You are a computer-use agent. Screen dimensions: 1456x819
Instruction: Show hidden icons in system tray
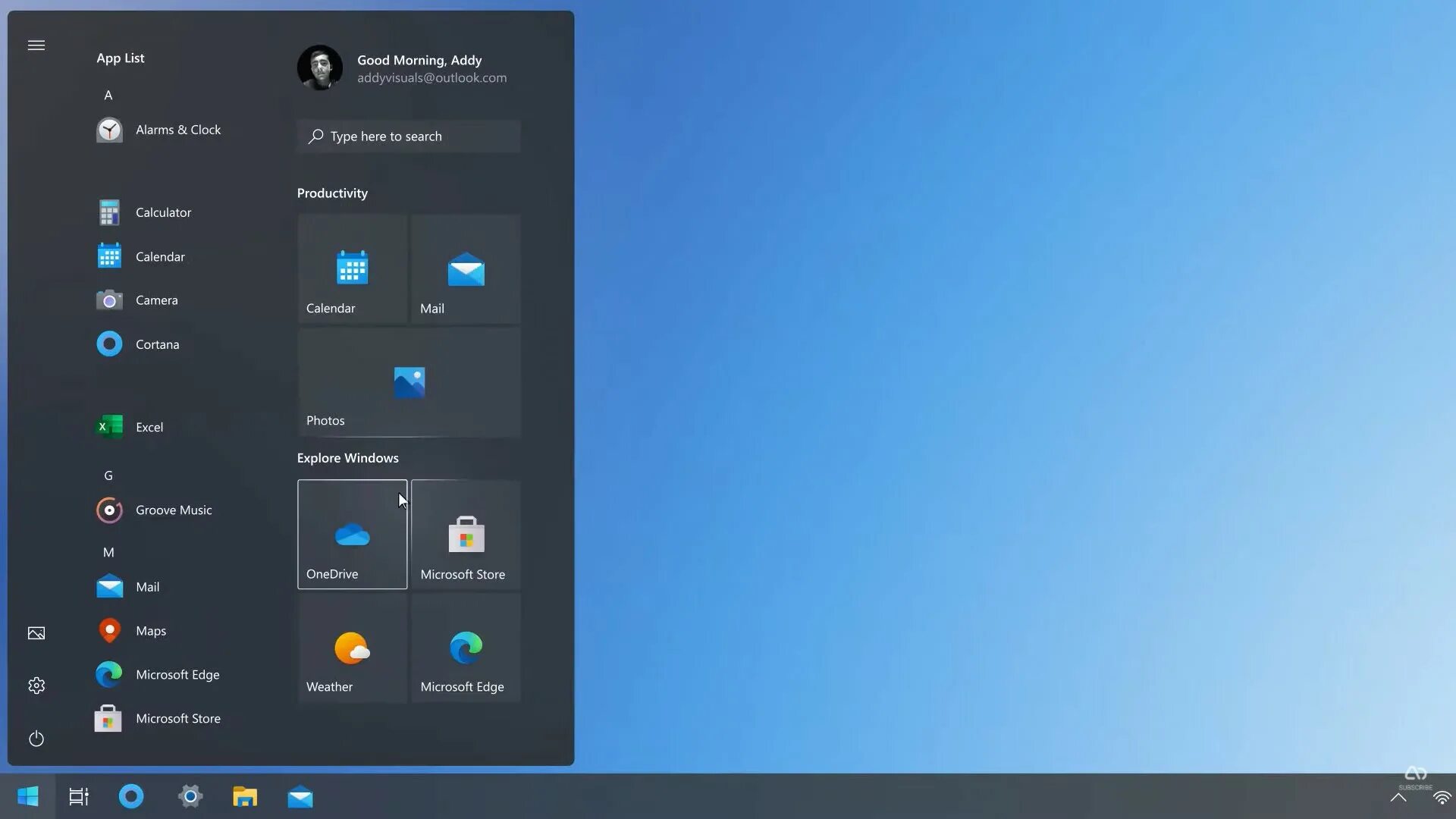[x=1398, y=798]
